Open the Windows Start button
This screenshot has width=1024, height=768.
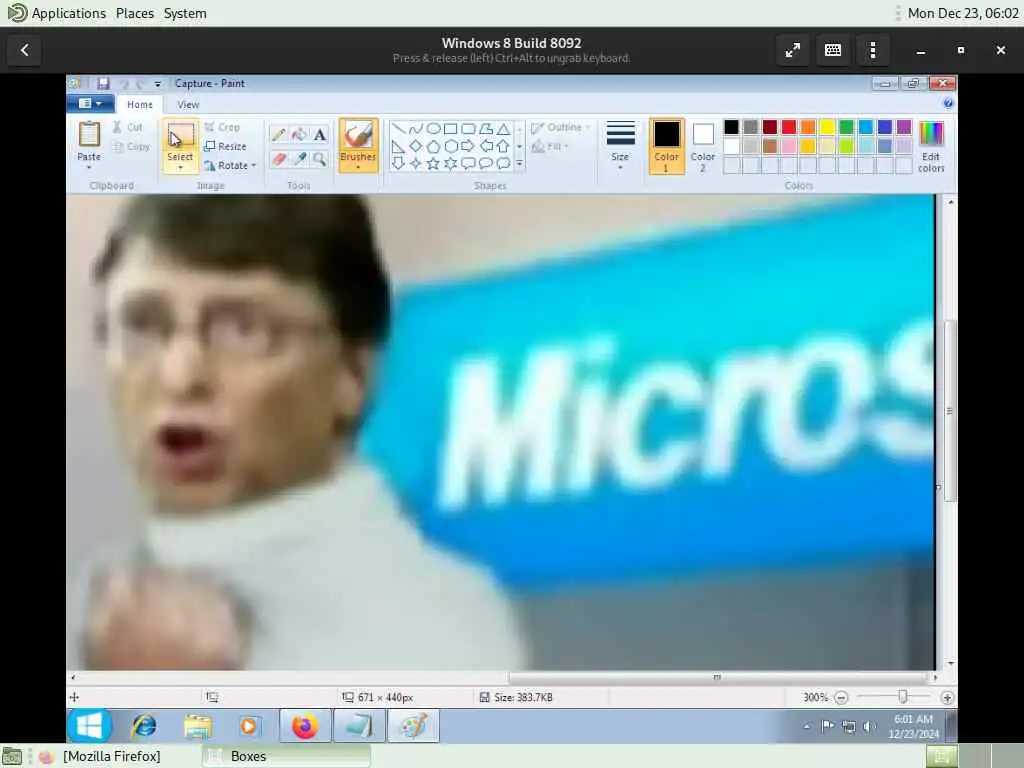pos(89,726)
